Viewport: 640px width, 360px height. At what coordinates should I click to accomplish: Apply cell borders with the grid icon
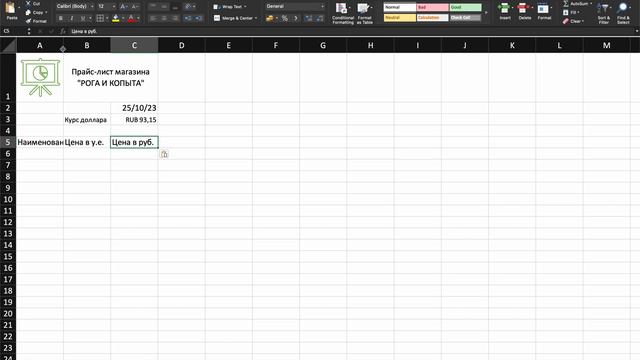(x=100, y=18)
